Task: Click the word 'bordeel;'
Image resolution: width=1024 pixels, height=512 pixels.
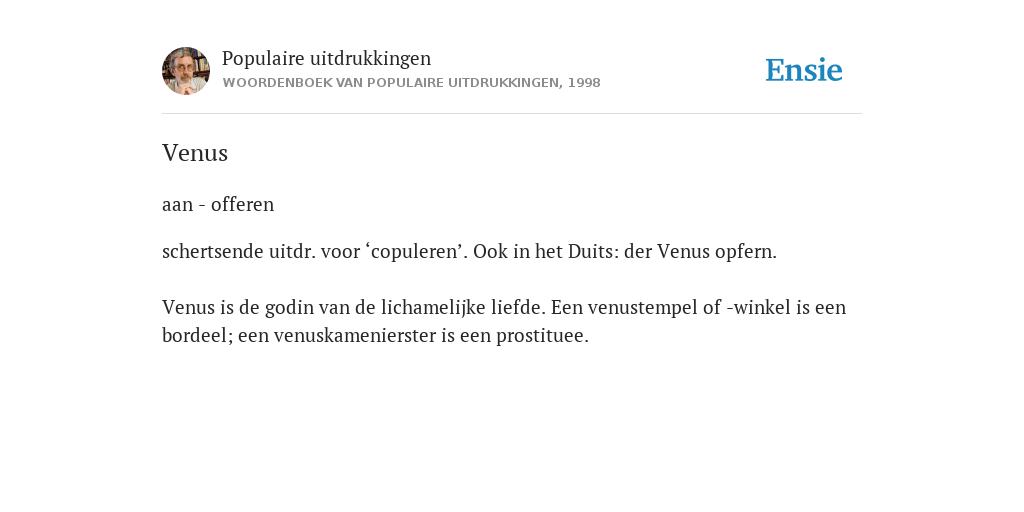Action: click(197, 336)
